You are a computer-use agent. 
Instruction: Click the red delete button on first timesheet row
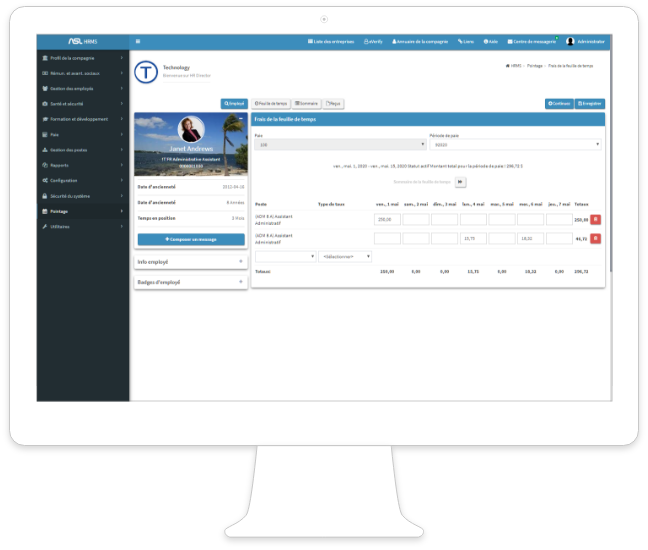click(596, 219)
